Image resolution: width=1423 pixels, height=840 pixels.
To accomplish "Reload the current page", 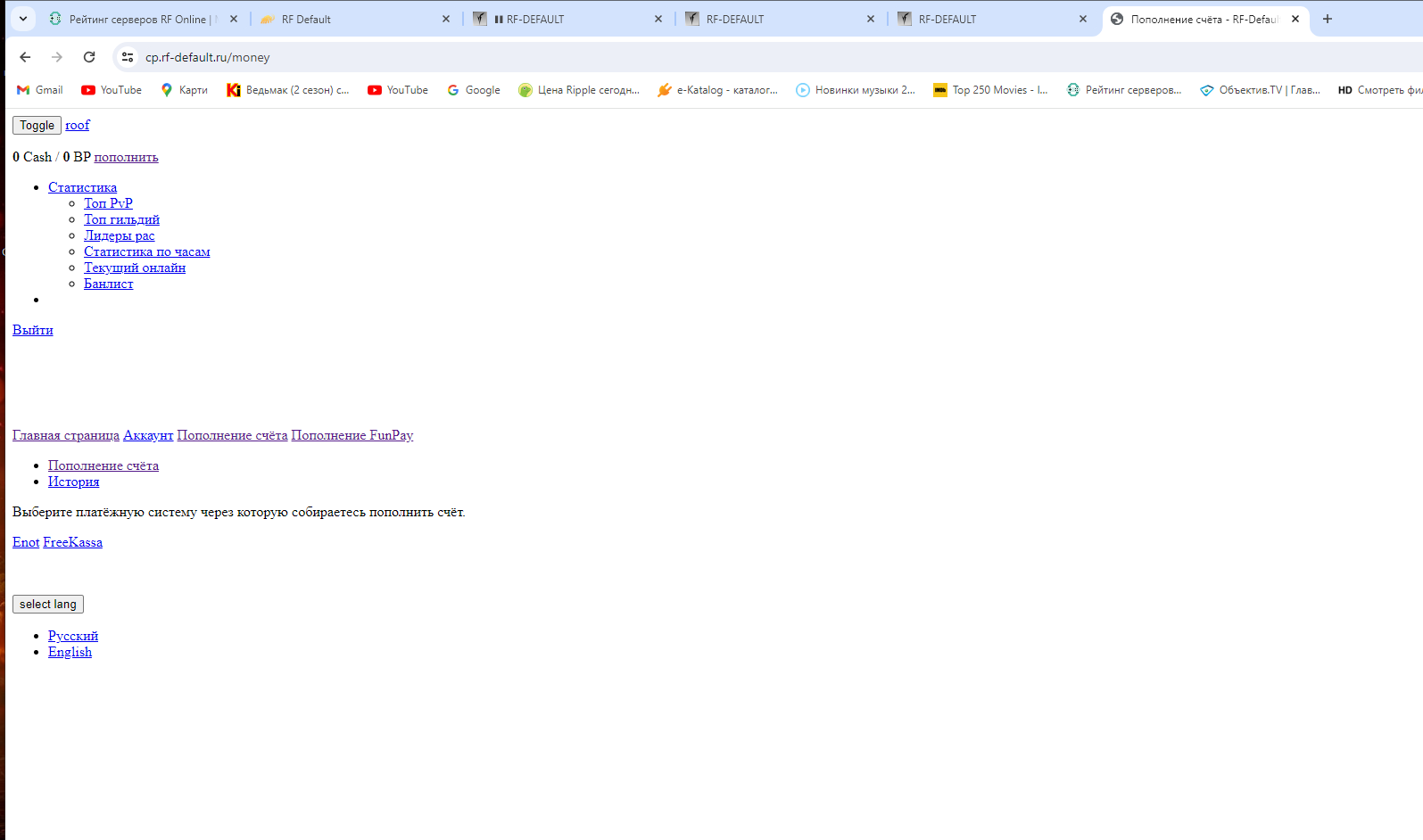I will pos(89,57).
